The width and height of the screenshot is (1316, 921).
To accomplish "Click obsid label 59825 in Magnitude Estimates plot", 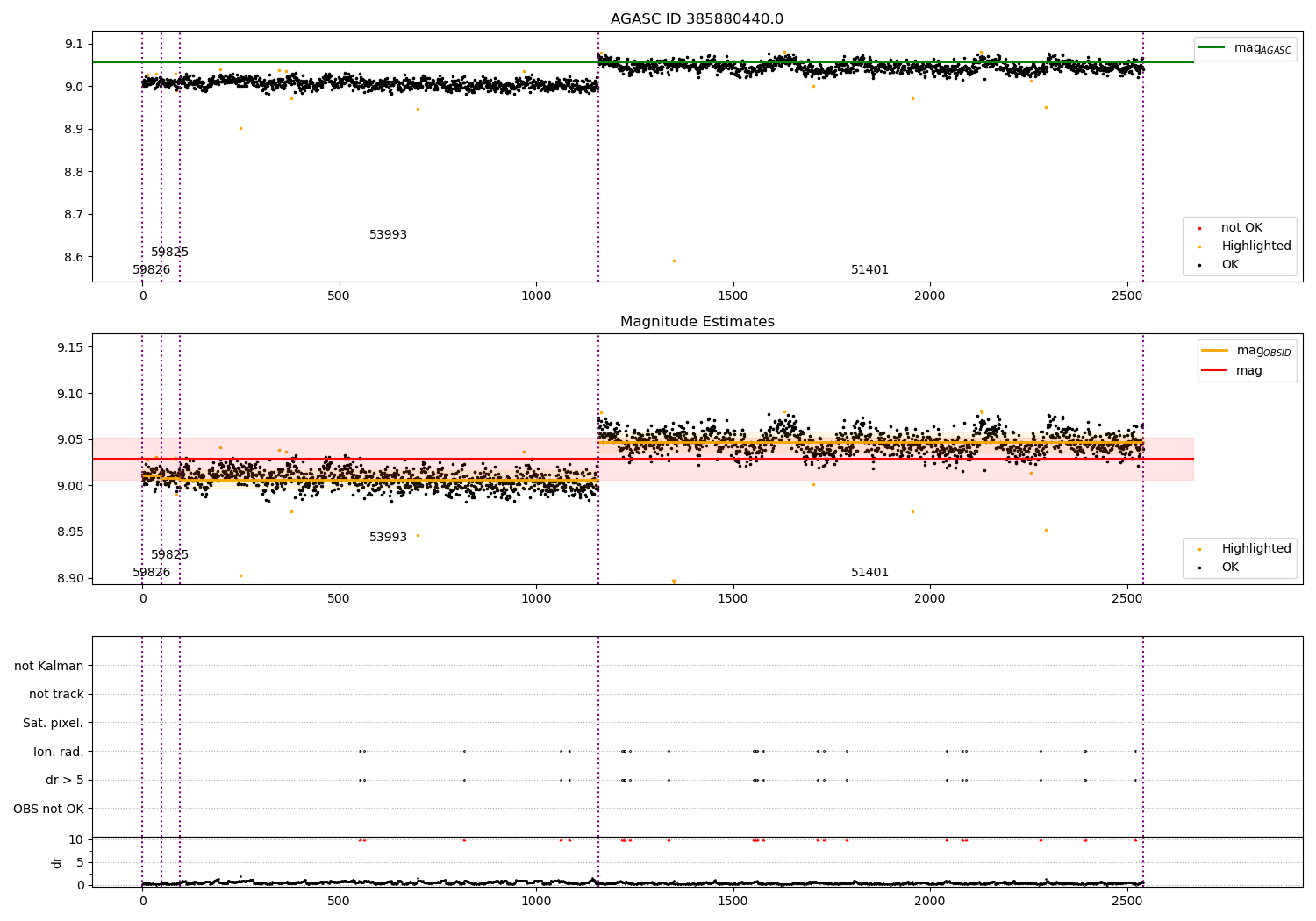I will coord(169,555).
